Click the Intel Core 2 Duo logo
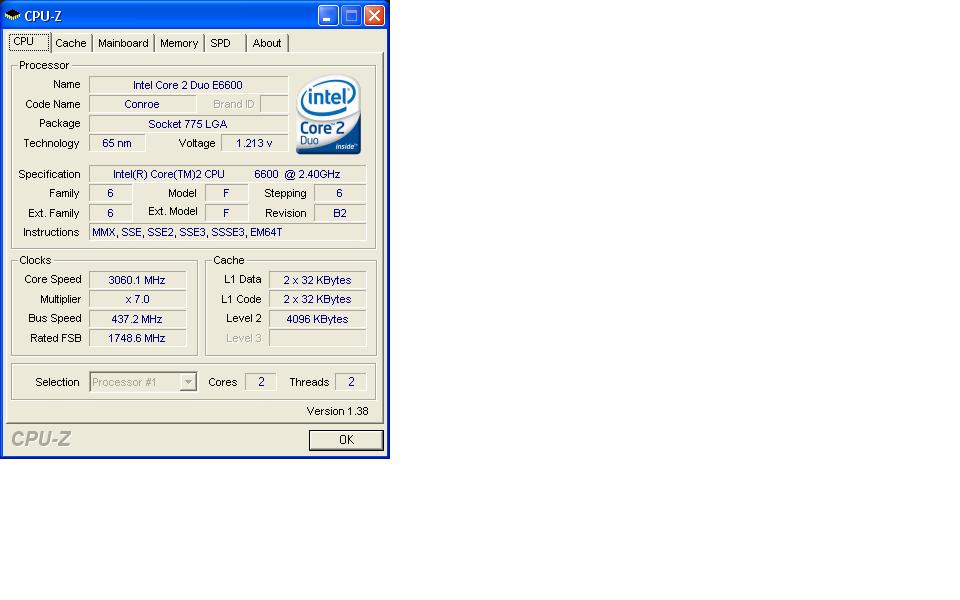The image size is (960, 600). point(329,114)
